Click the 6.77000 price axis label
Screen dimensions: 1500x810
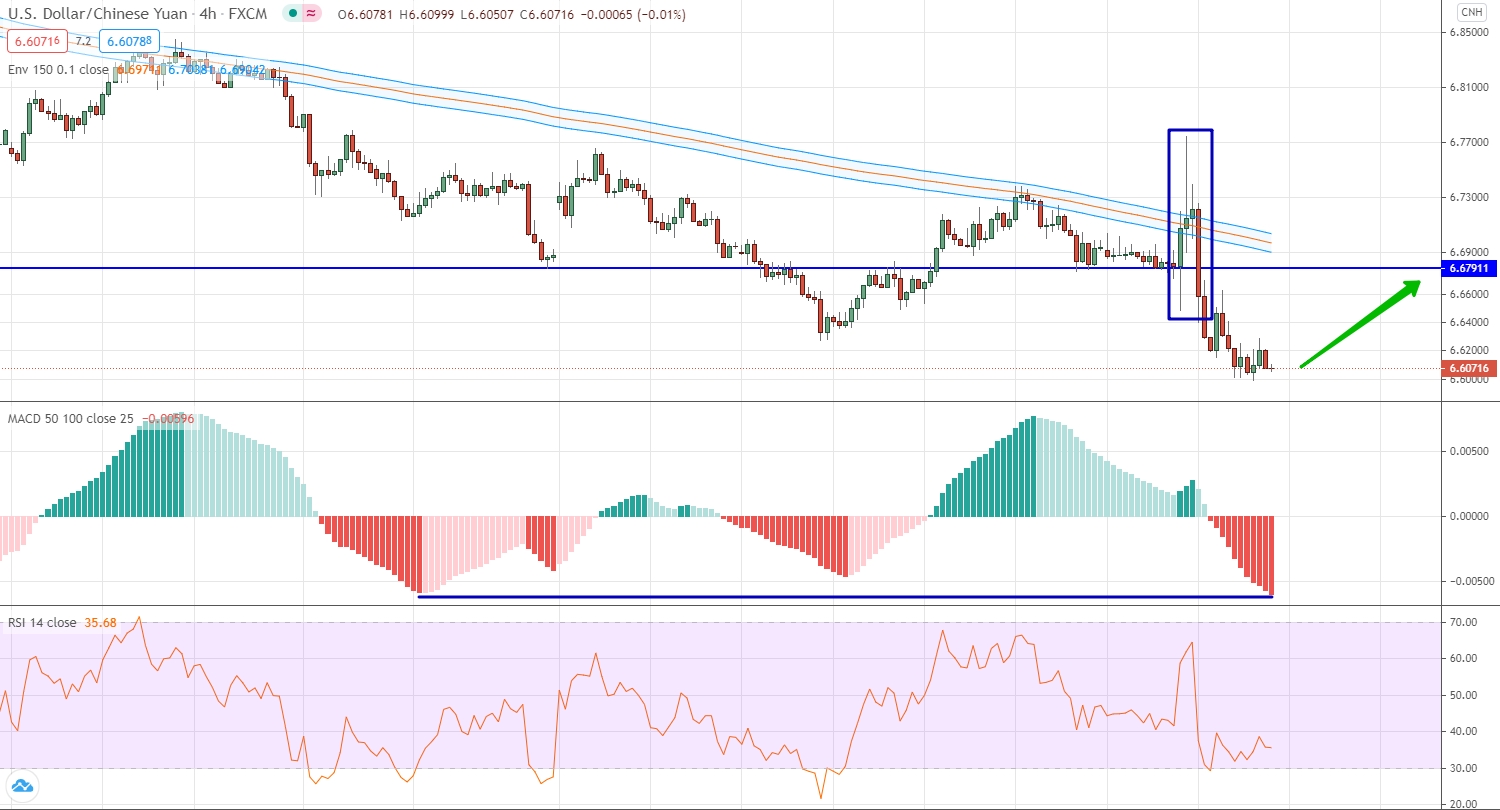point(1469,142)
